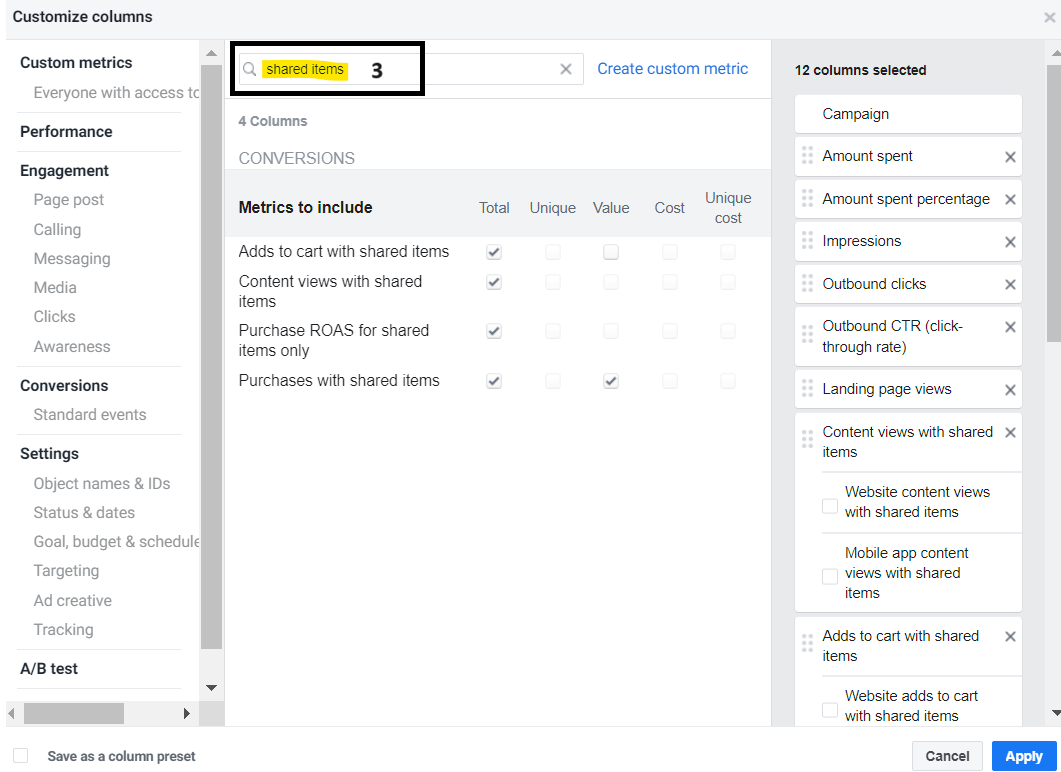Remove the Outbound clicks column

tap(1009, 285)
